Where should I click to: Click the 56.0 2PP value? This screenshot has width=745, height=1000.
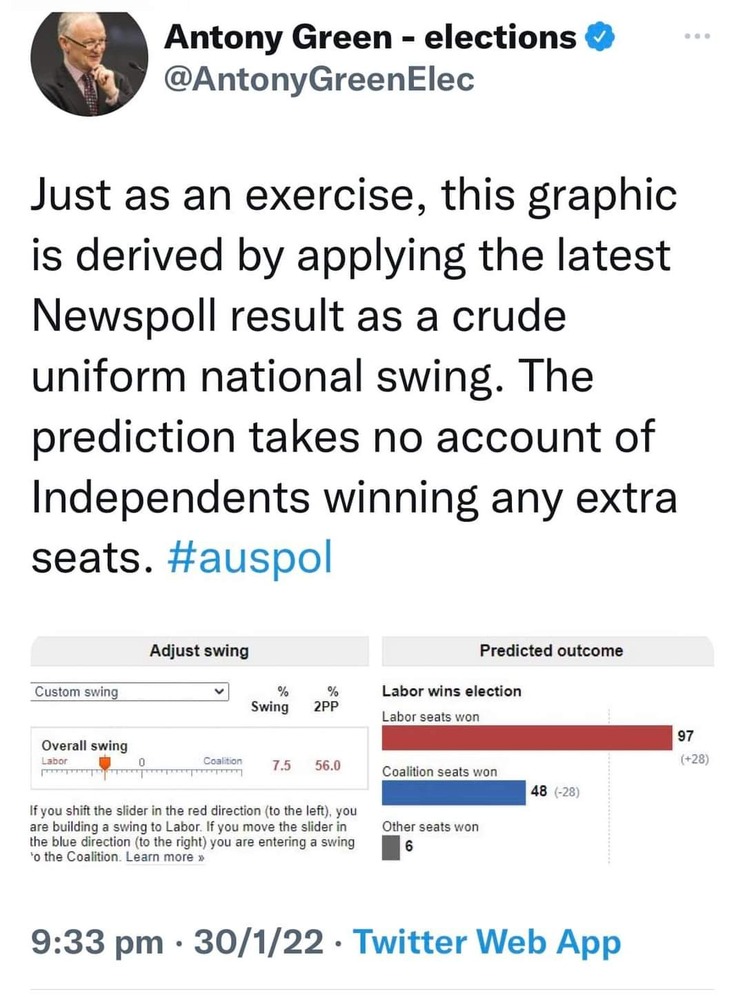328,765
